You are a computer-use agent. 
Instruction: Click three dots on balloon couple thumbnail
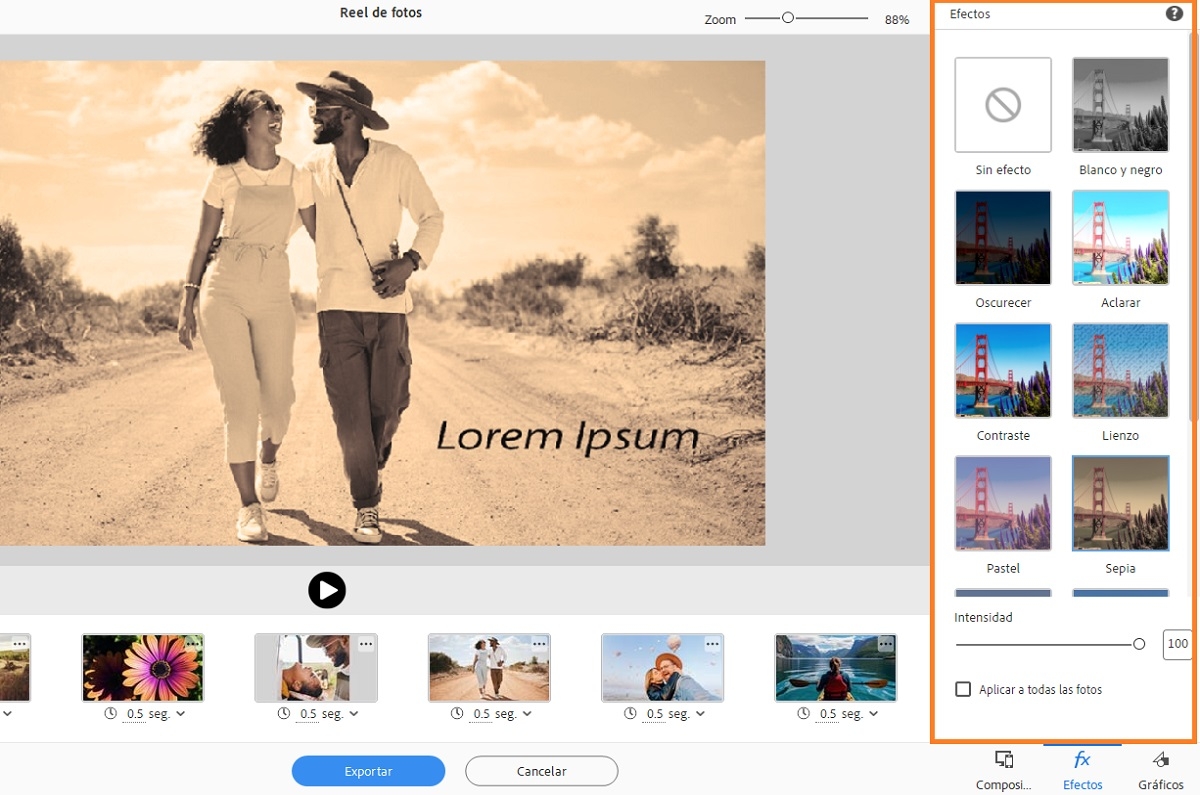(712, 645)
